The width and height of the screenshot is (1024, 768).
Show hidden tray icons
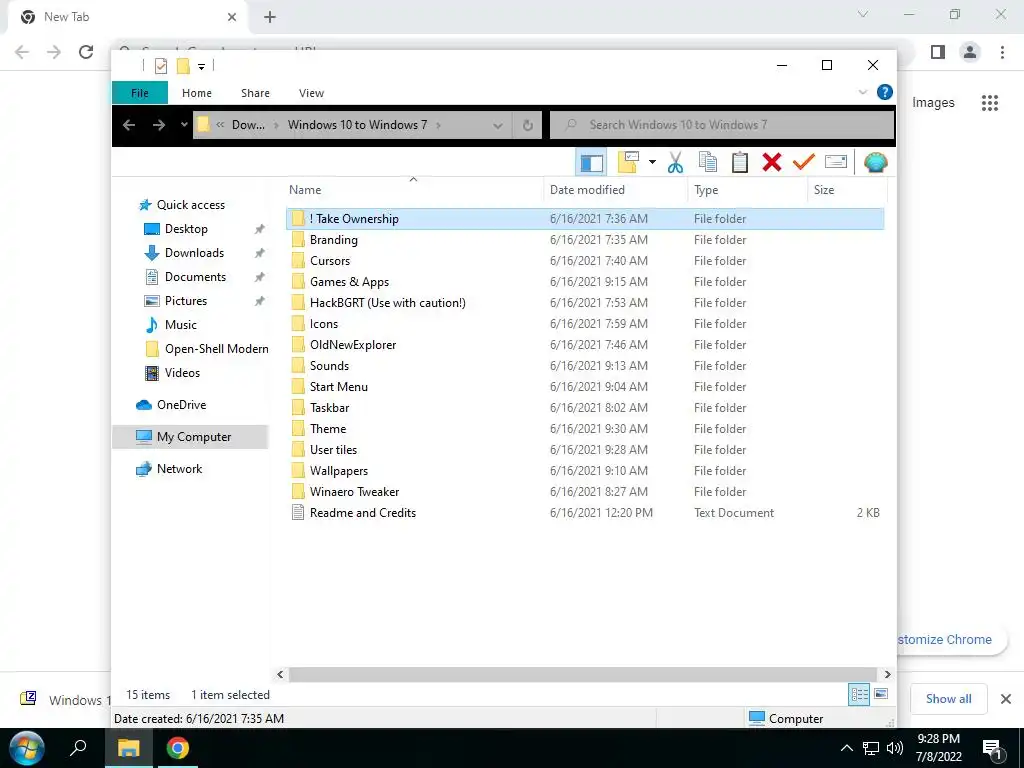coord(846,748)
